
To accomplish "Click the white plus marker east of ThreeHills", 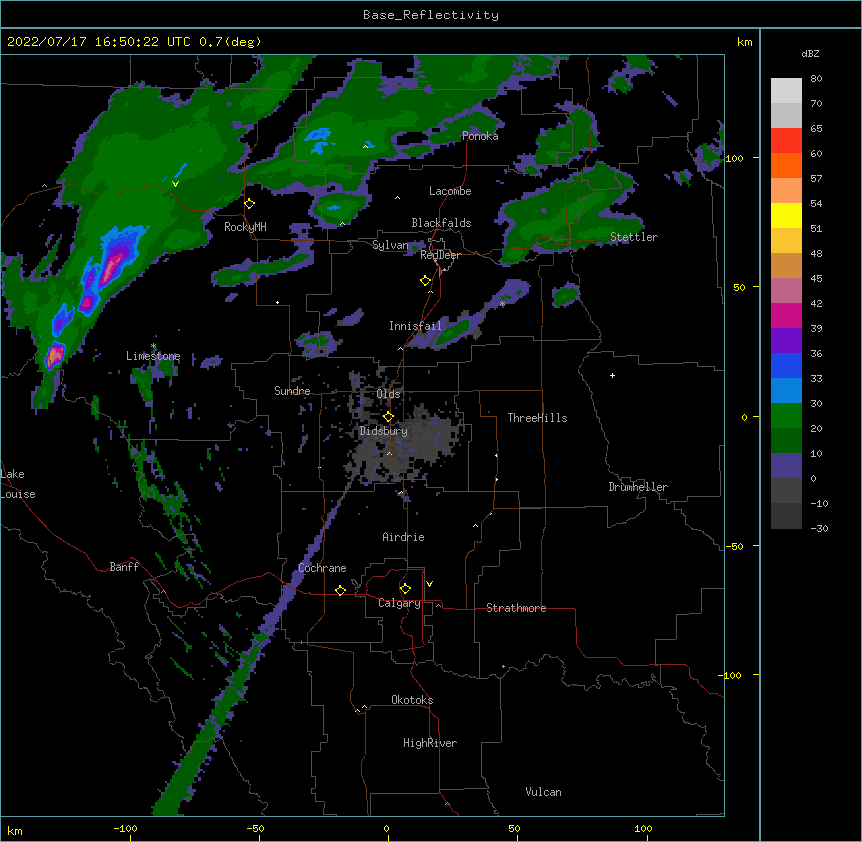I will point(612,375).
